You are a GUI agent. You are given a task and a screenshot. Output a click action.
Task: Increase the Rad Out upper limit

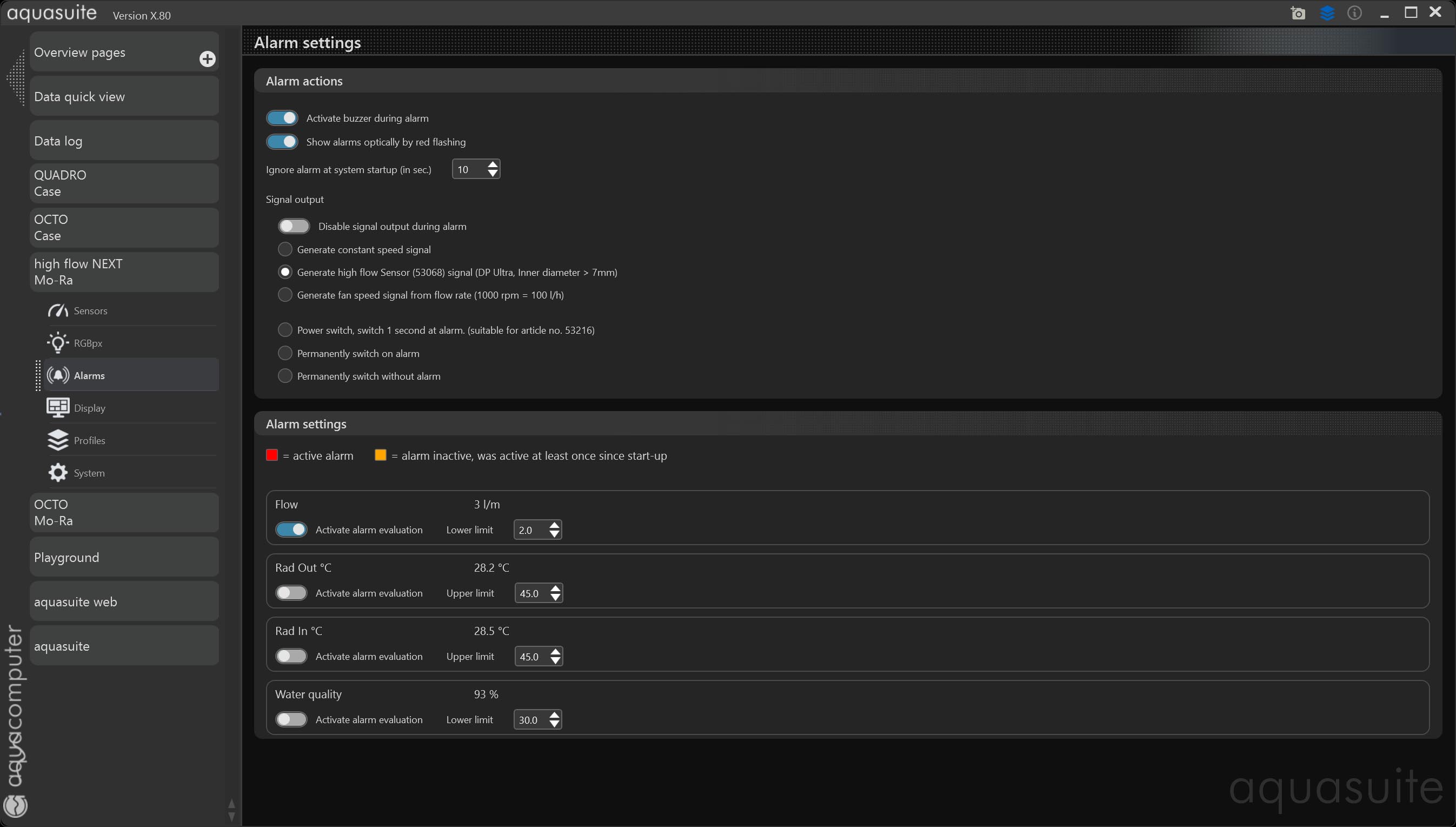point(555,588)
